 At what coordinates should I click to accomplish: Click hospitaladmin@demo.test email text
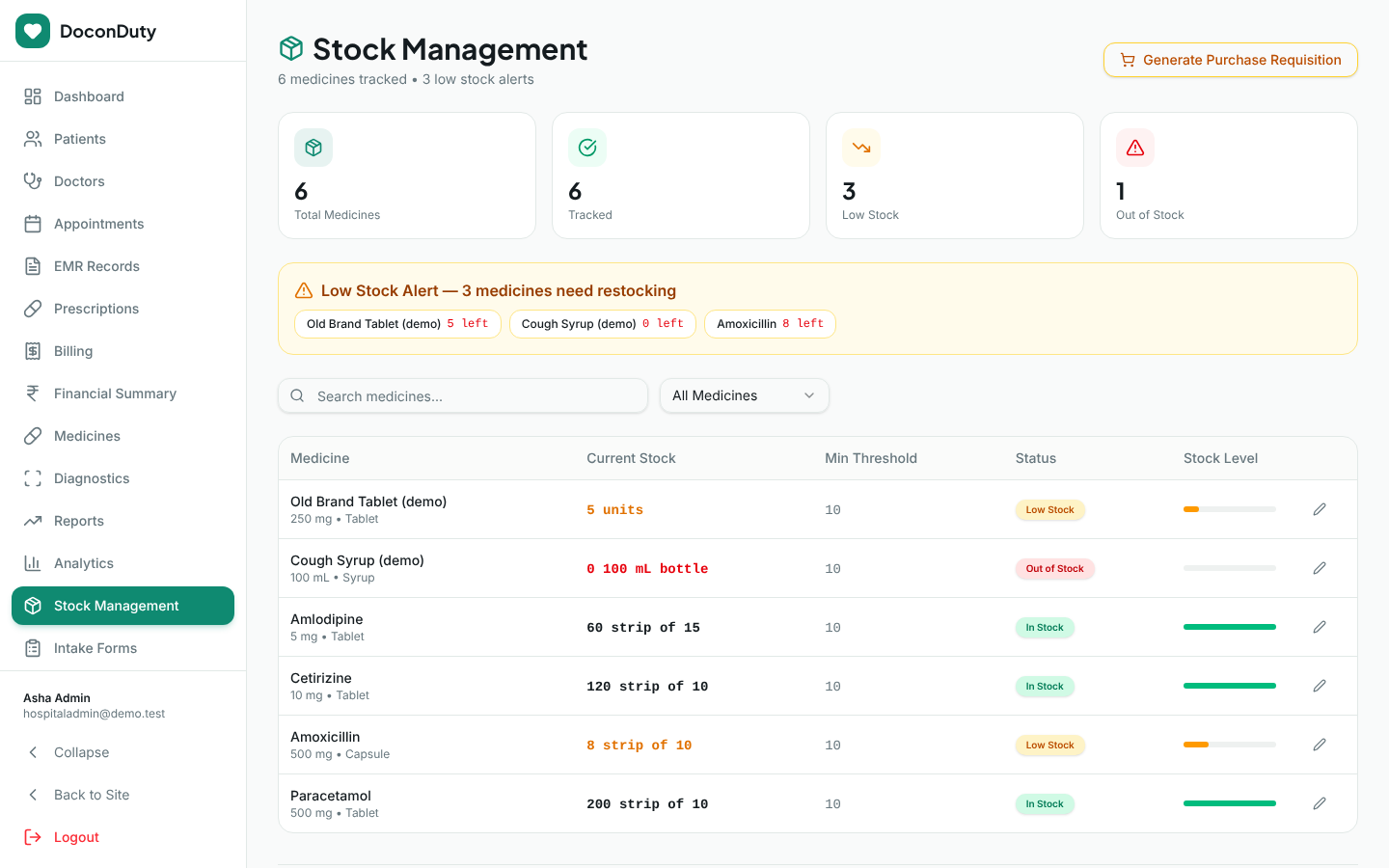(94, 714)
